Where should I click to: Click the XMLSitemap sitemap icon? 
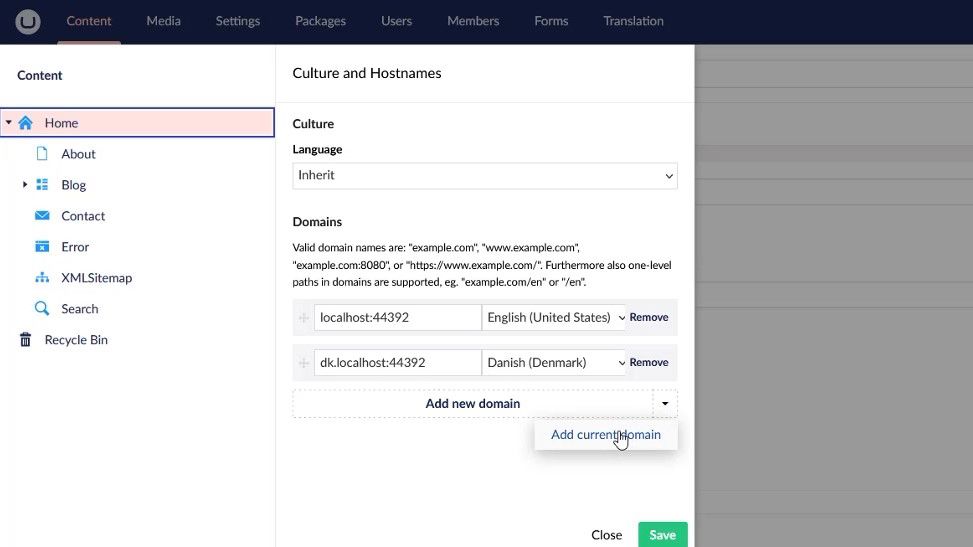tap(42, 278)
